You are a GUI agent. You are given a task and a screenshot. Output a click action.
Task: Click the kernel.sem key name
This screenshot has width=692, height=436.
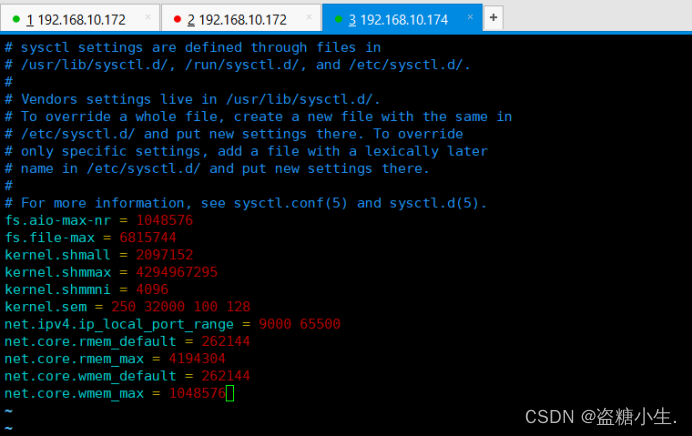pyautogui.click(x=45, y=307)
